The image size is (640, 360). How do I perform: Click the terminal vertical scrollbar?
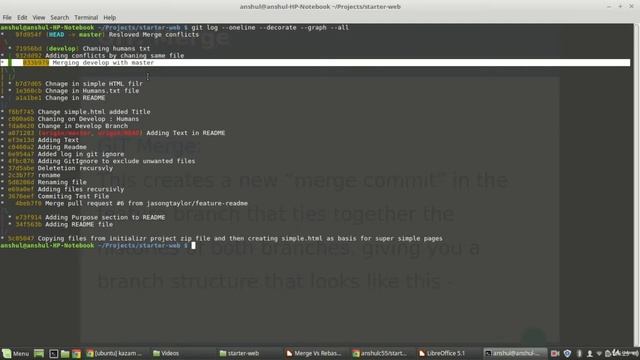pyautogui.click(x=636, y=184)
